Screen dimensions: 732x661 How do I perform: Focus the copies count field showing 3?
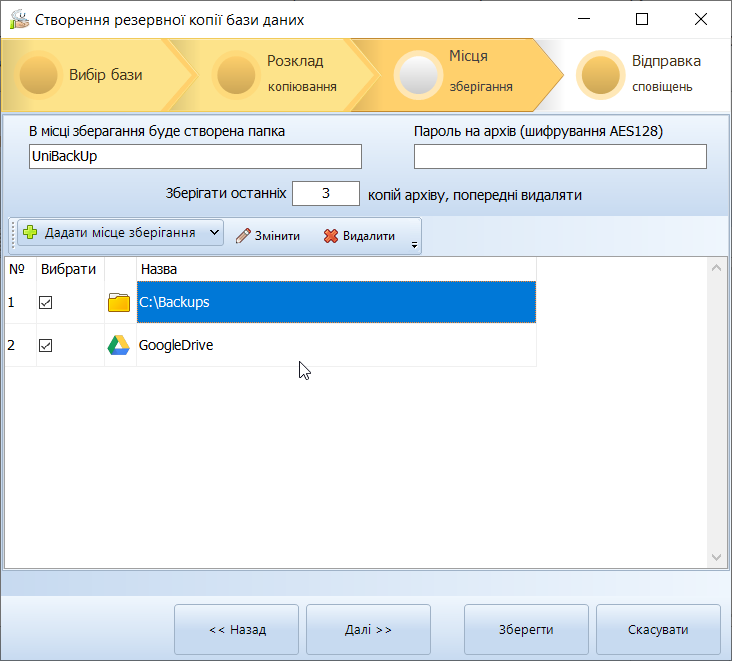326,193
